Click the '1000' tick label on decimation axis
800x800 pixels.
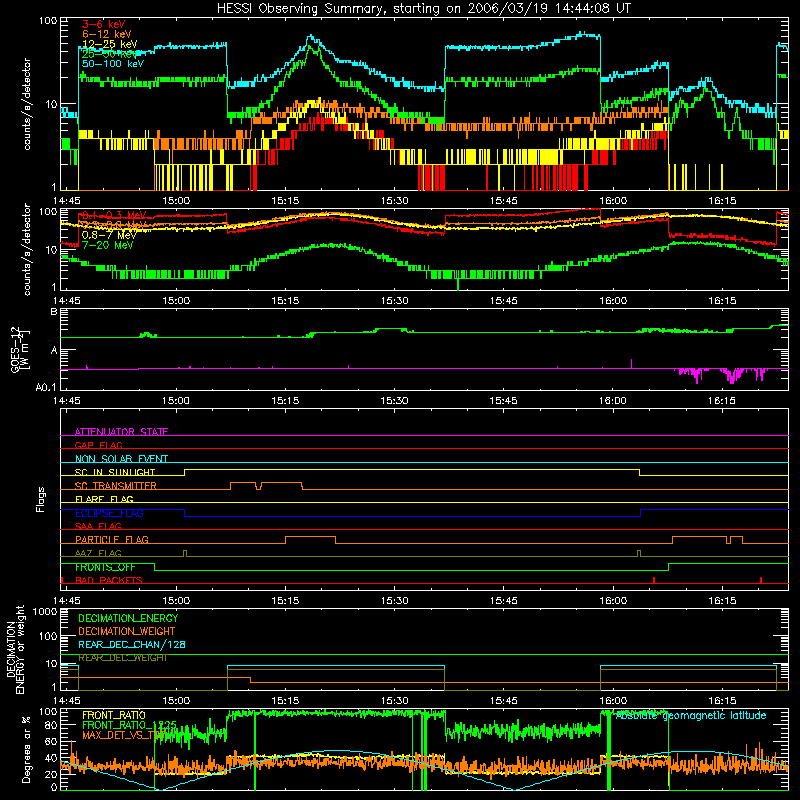click(x=45, y=612)
